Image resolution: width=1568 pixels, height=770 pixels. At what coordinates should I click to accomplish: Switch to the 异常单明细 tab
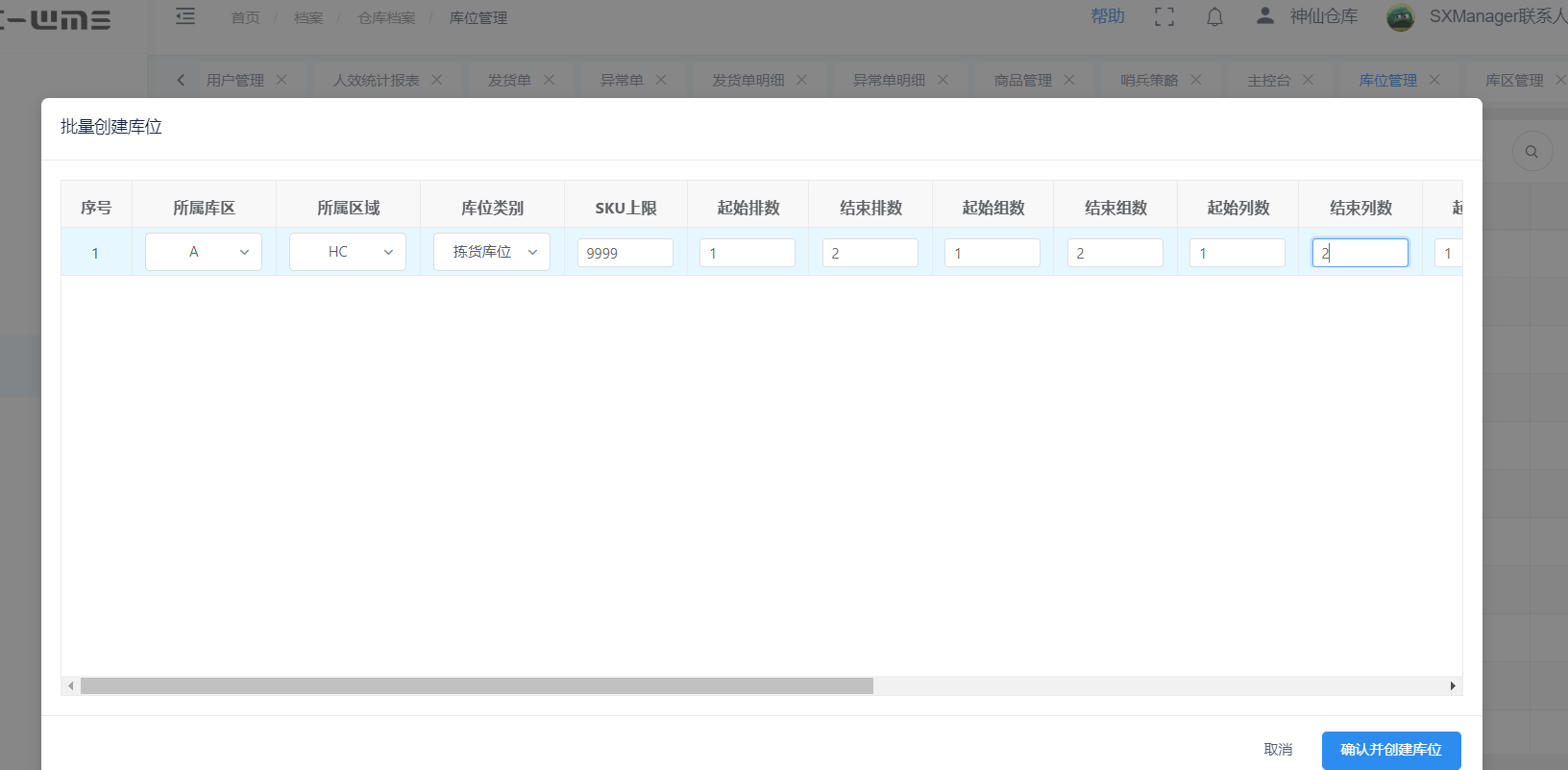coord(889,80)
